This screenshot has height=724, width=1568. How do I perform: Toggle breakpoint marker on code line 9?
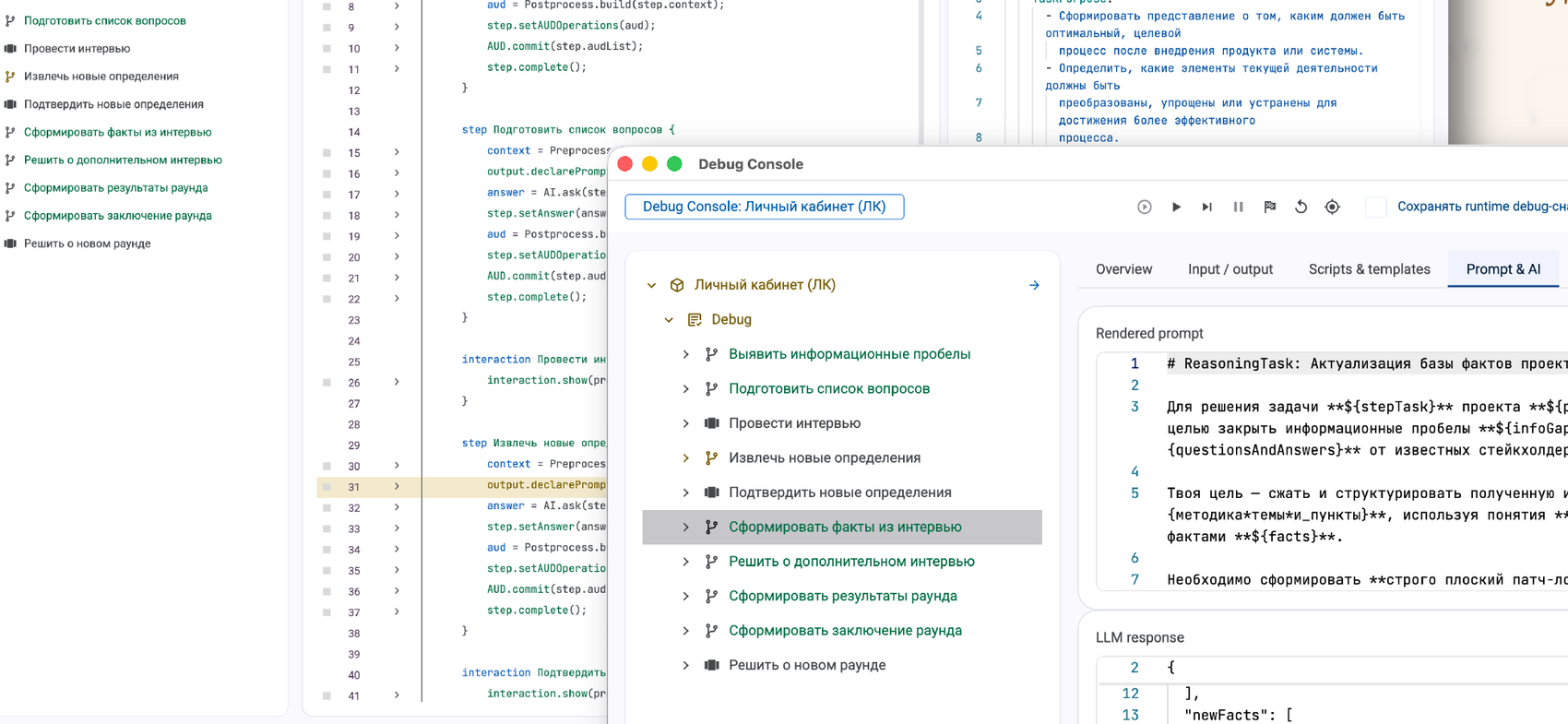[327, 27]
